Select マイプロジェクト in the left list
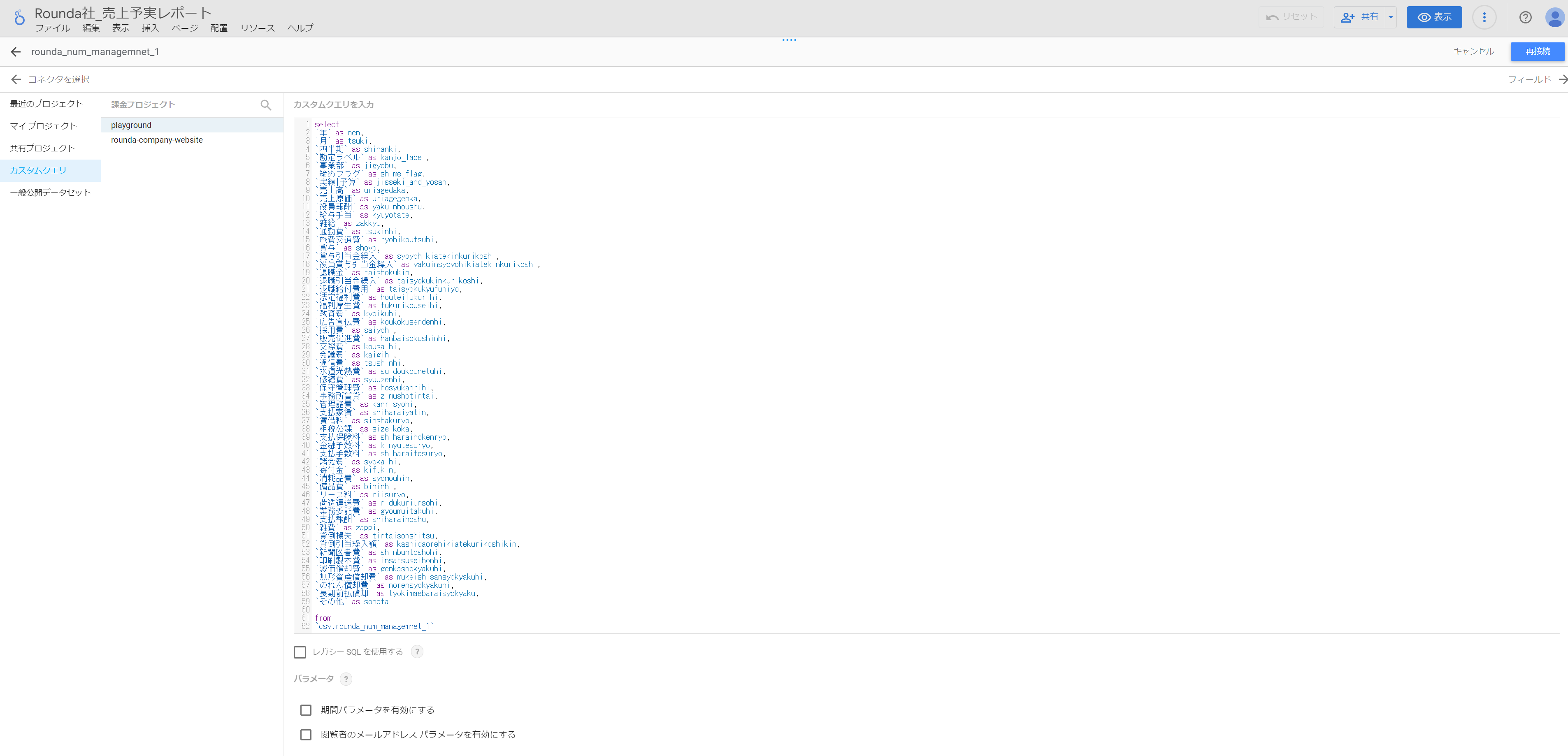Screen dimensions: 1568x756 pyautogui.click(x=43, y=126)
